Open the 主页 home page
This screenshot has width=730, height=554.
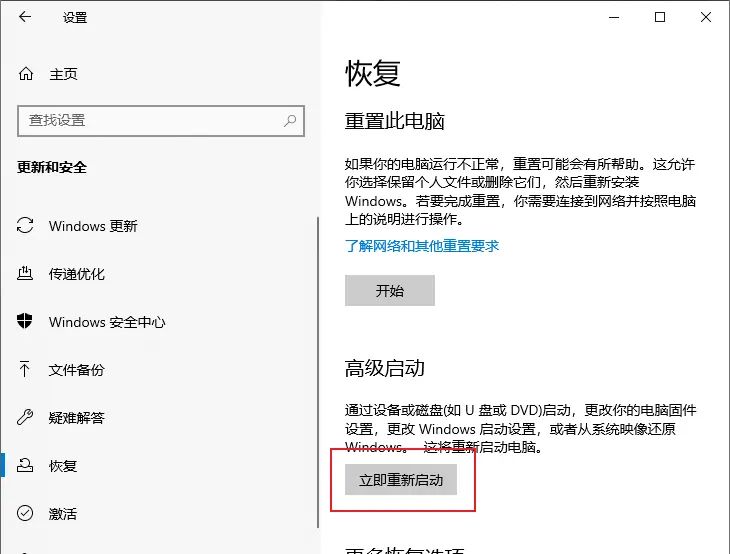click(63, 74)
